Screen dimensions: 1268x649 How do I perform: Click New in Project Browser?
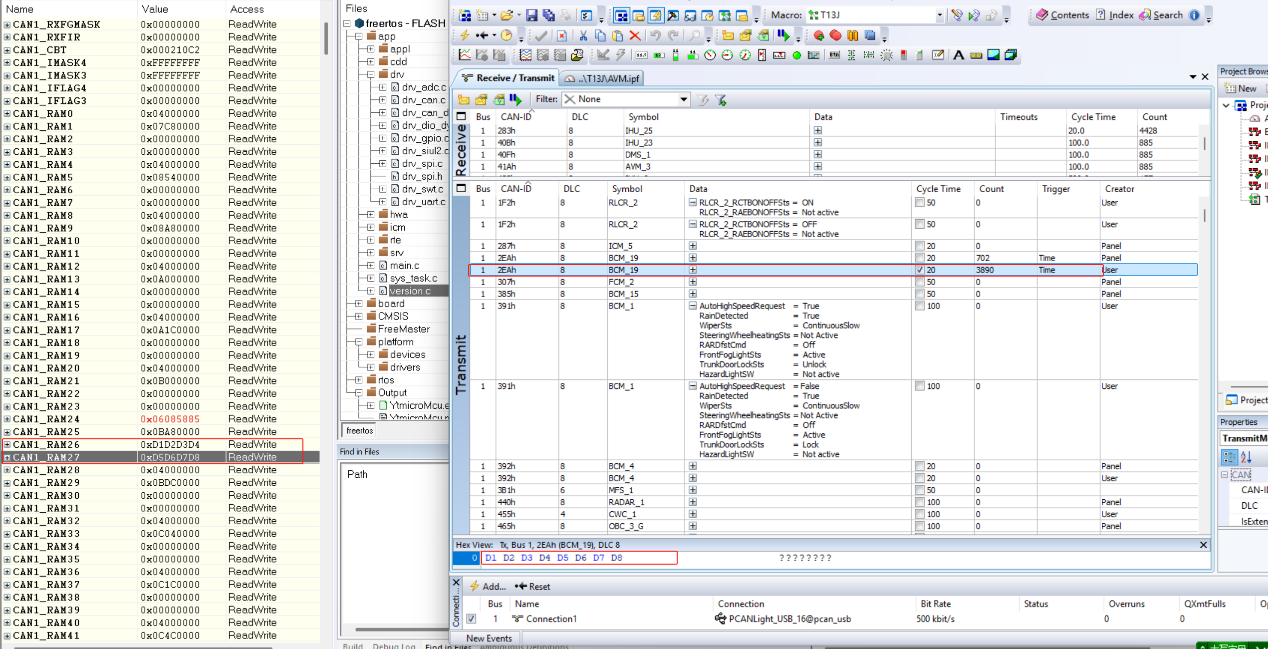1239,88
